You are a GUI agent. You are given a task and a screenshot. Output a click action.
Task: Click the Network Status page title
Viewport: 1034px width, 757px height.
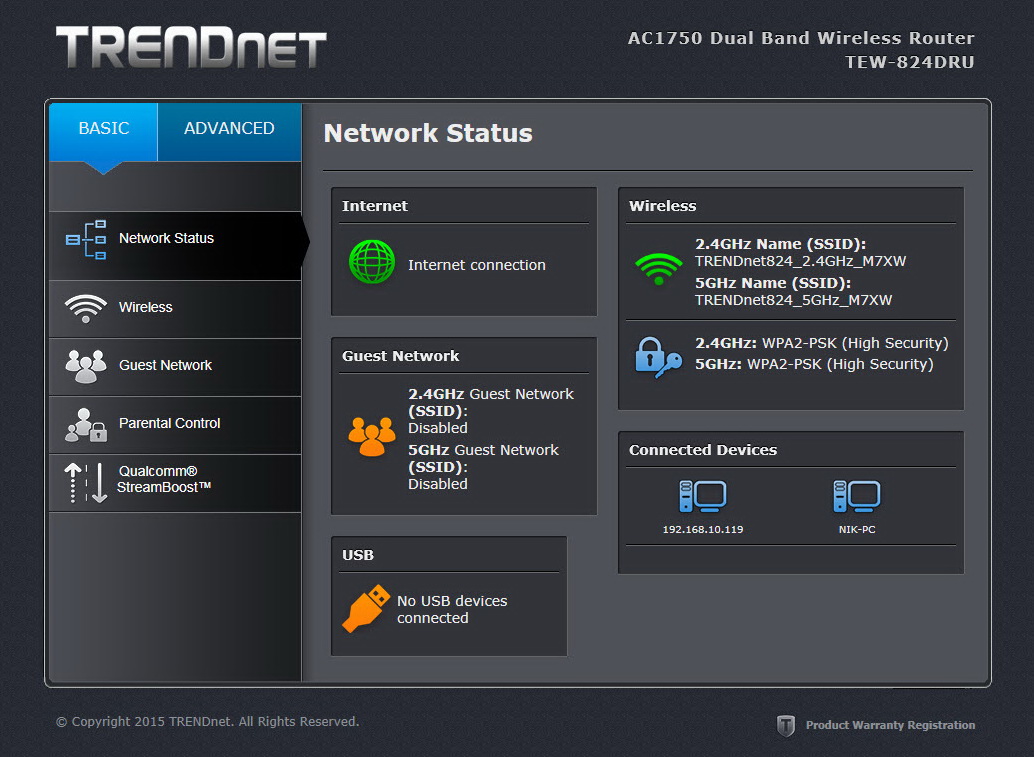428,133
